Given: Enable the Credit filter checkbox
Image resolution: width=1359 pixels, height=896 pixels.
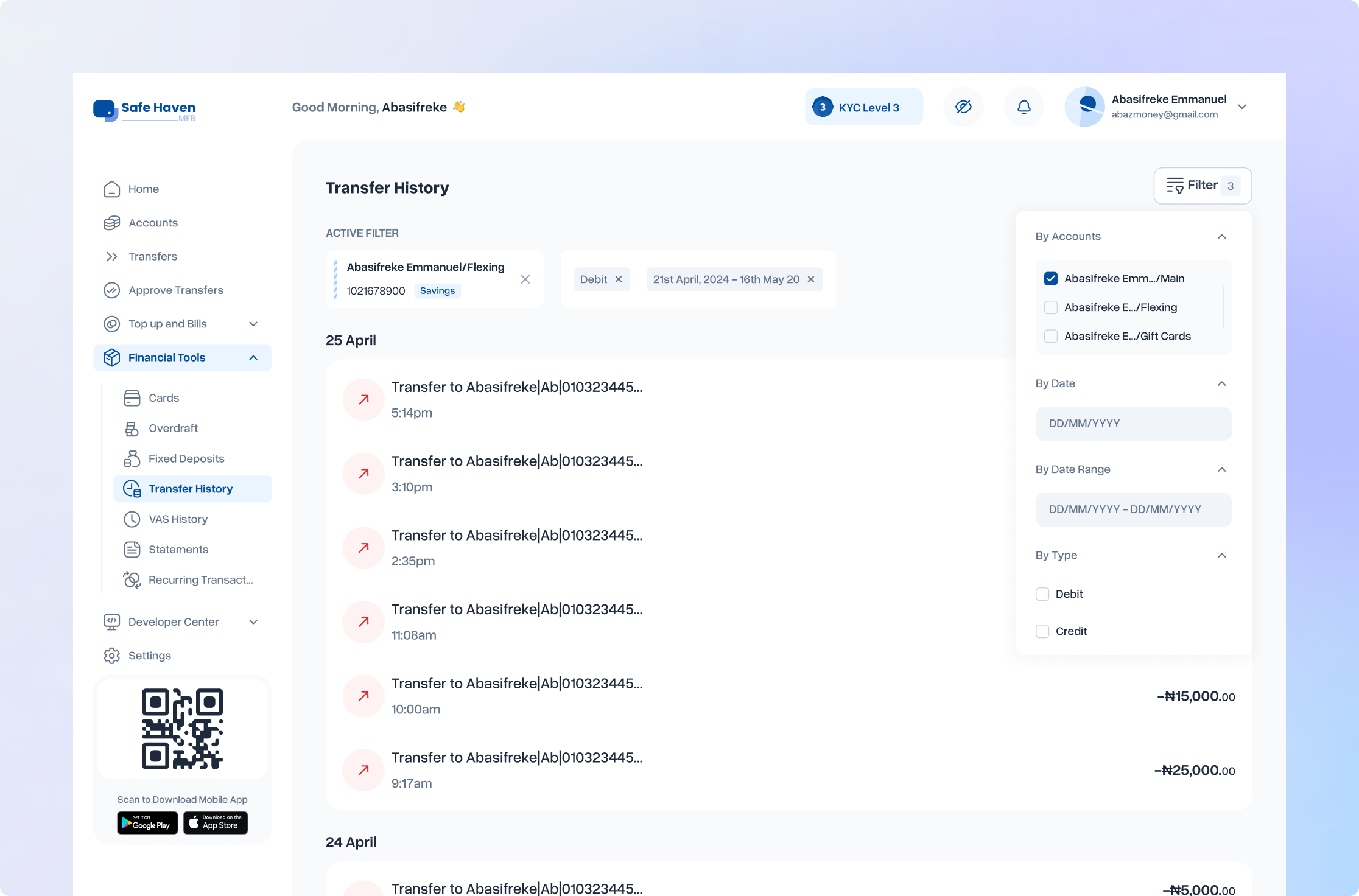Looking at the screenshot, I should [x=1042, y=631].
